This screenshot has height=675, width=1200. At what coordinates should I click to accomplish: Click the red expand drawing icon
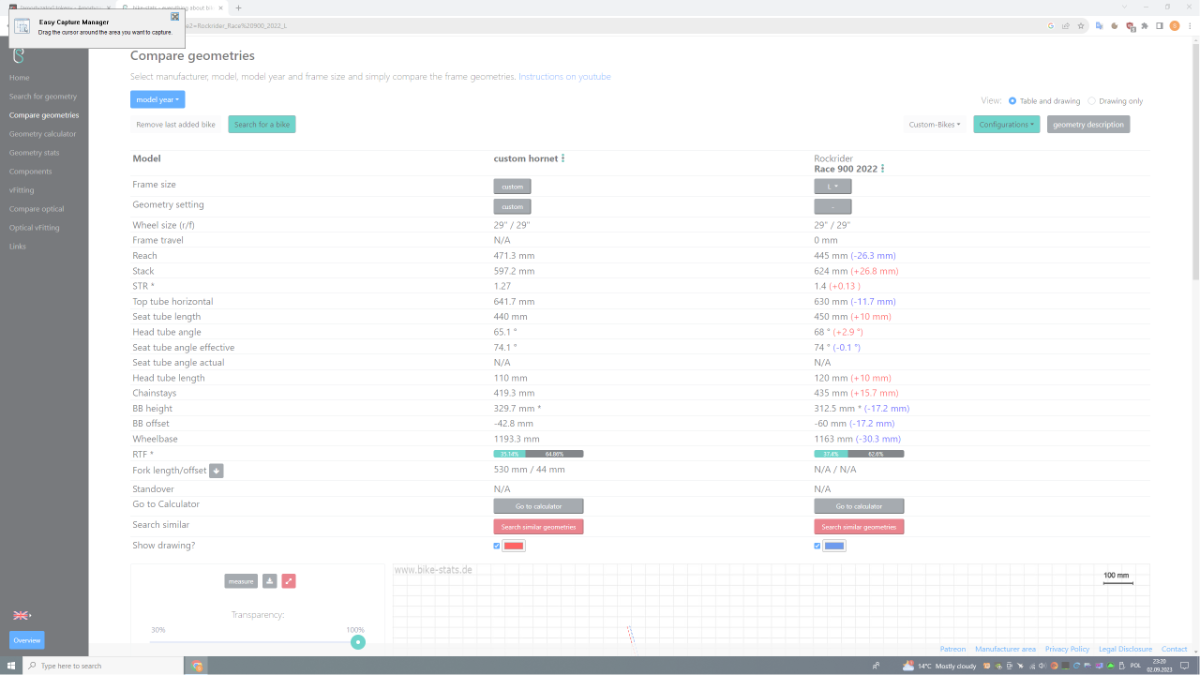pos(289,581)
